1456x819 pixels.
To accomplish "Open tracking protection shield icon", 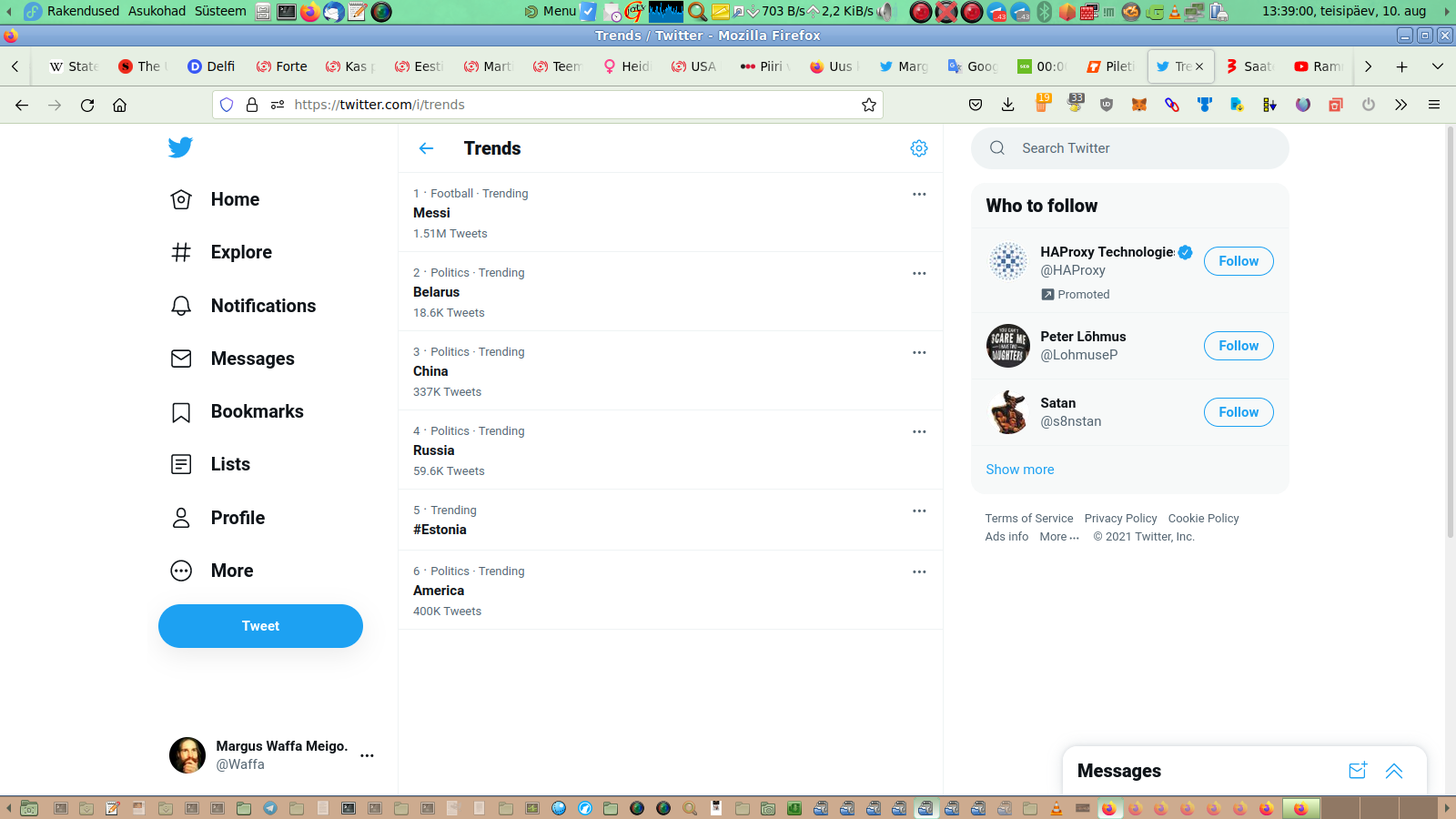I will coord(227,105).
